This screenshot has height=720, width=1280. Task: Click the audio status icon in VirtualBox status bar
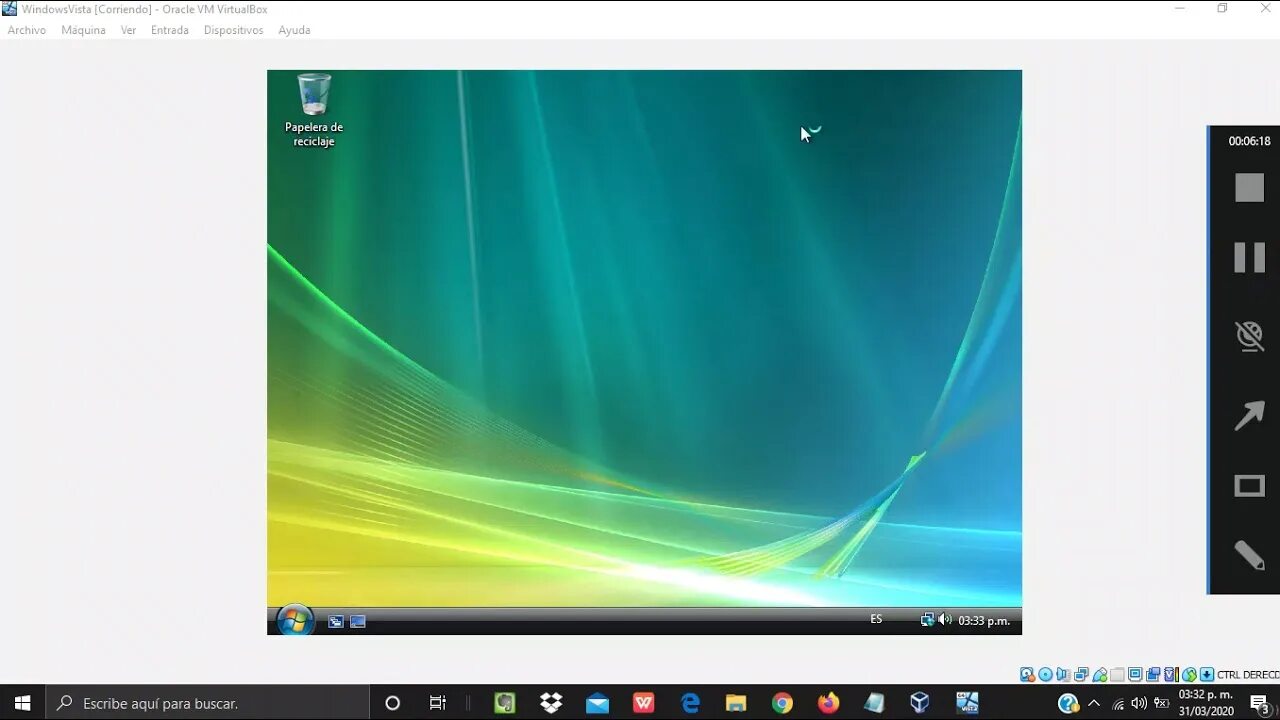pyautogui.click(x=1064, y=674)
